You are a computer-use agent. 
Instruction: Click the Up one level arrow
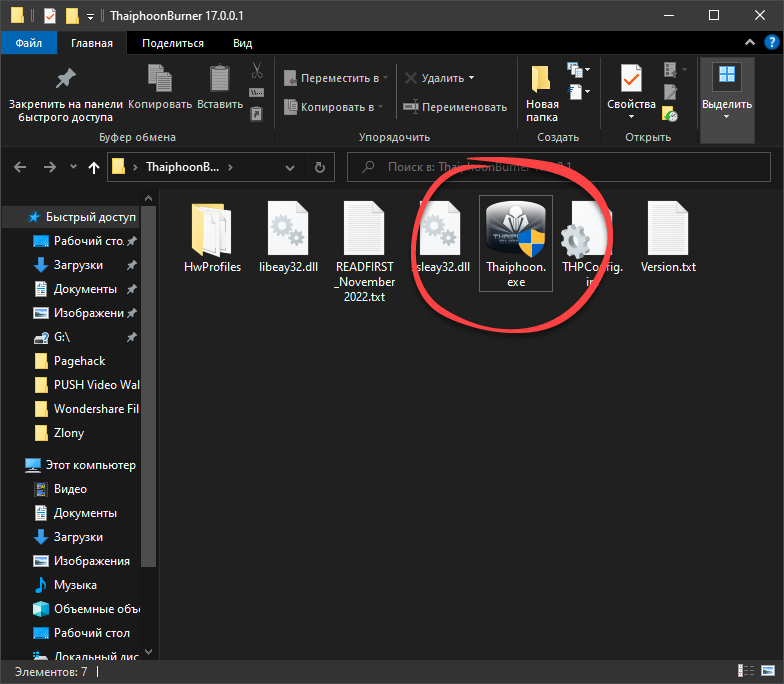pos(94,168)
